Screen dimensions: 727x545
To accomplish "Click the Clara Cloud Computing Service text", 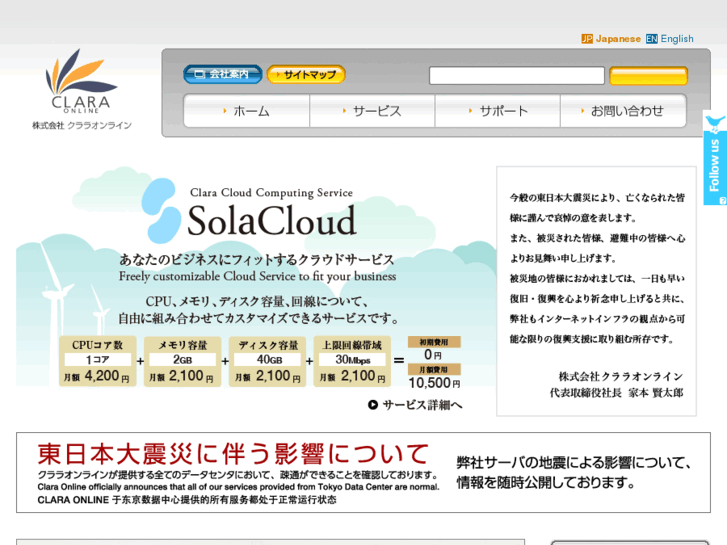I will [x=271, y=192].
